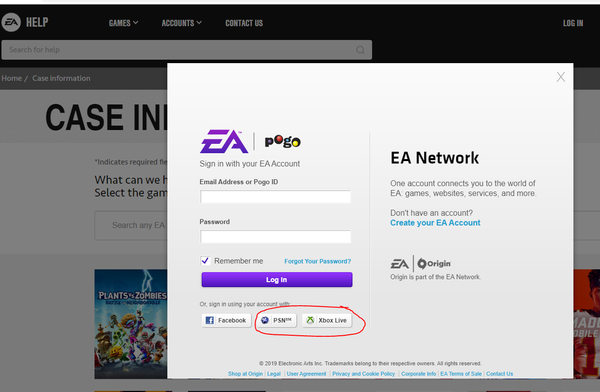This screenshot has height=392, width=600.
Task: Select the Plants vs Zombies game thumbnail
Action: [131, 324]
